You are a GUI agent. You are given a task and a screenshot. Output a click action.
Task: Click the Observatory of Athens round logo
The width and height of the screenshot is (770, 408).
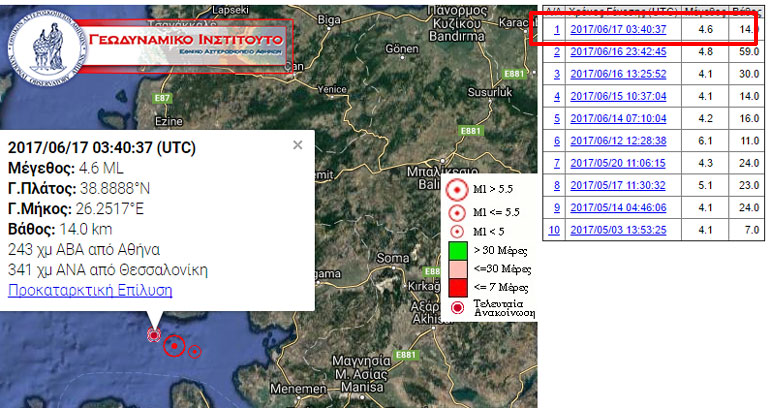pyautogui.click(x=47, y=48)
